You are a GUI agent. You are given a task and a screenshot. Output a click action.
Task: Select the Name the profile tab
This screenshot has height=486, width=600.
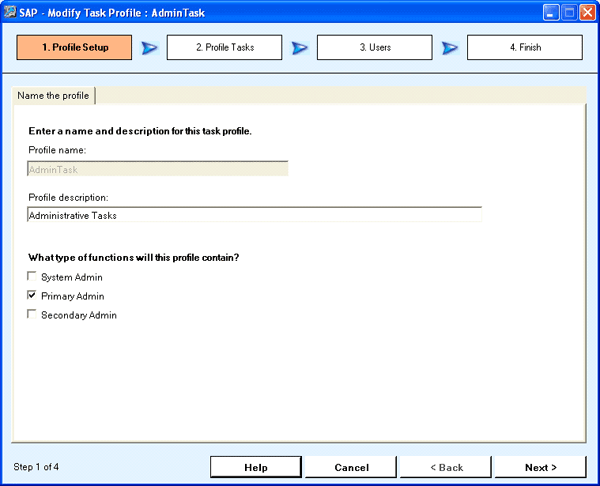pos(53,96)
